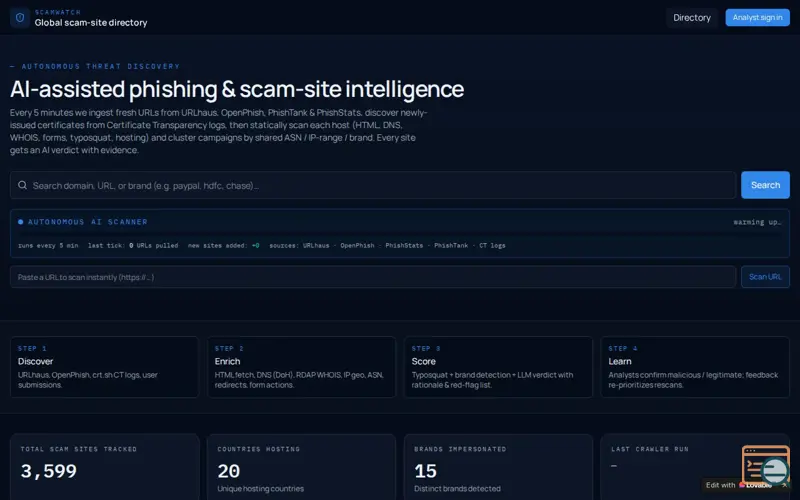Click the Analyst sign in button
The image size is (800, 500).
tap(758, 17)
